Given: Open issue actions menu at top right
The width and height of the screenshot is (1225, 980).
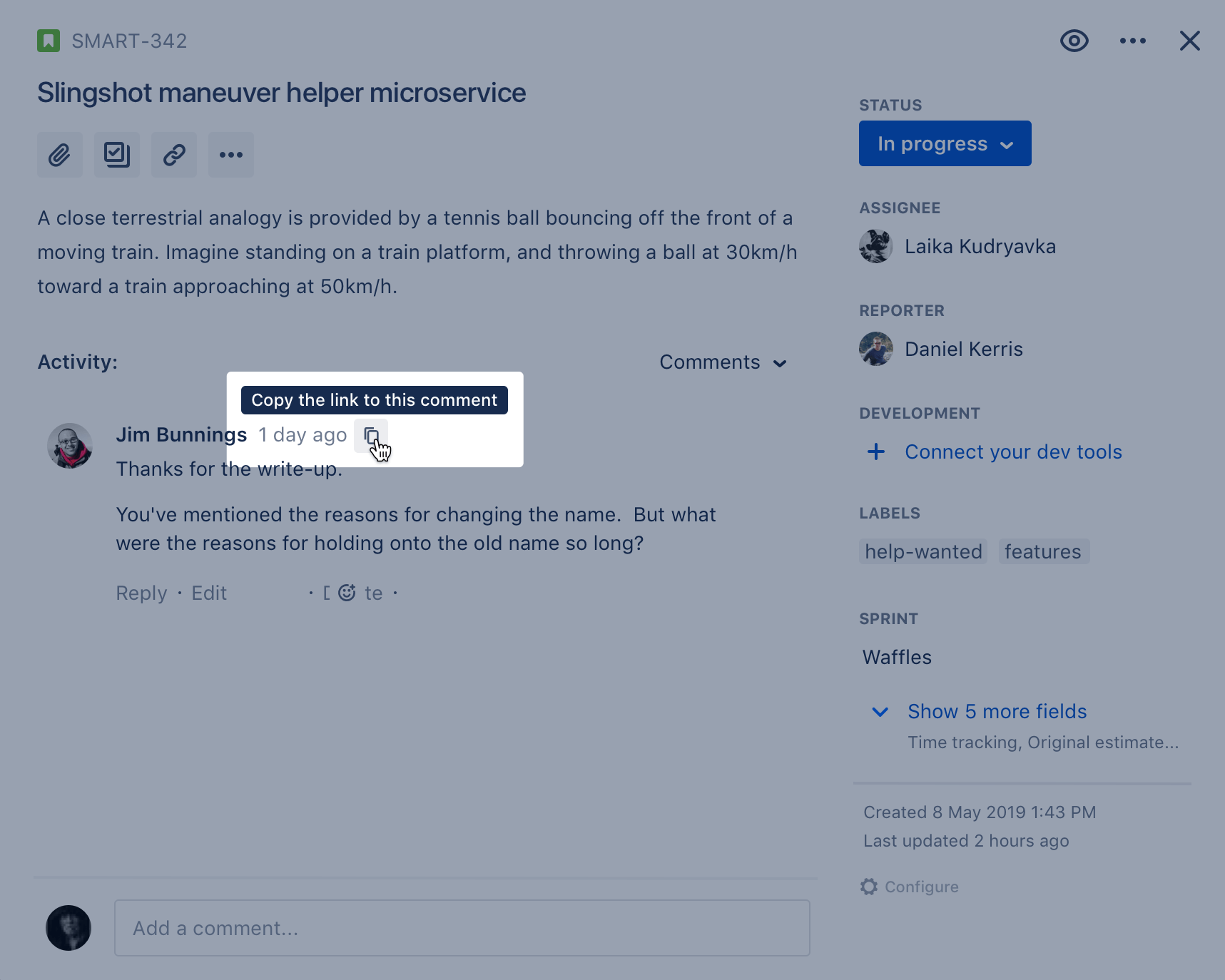Looking at the screenshot, I should (1132, 41).
